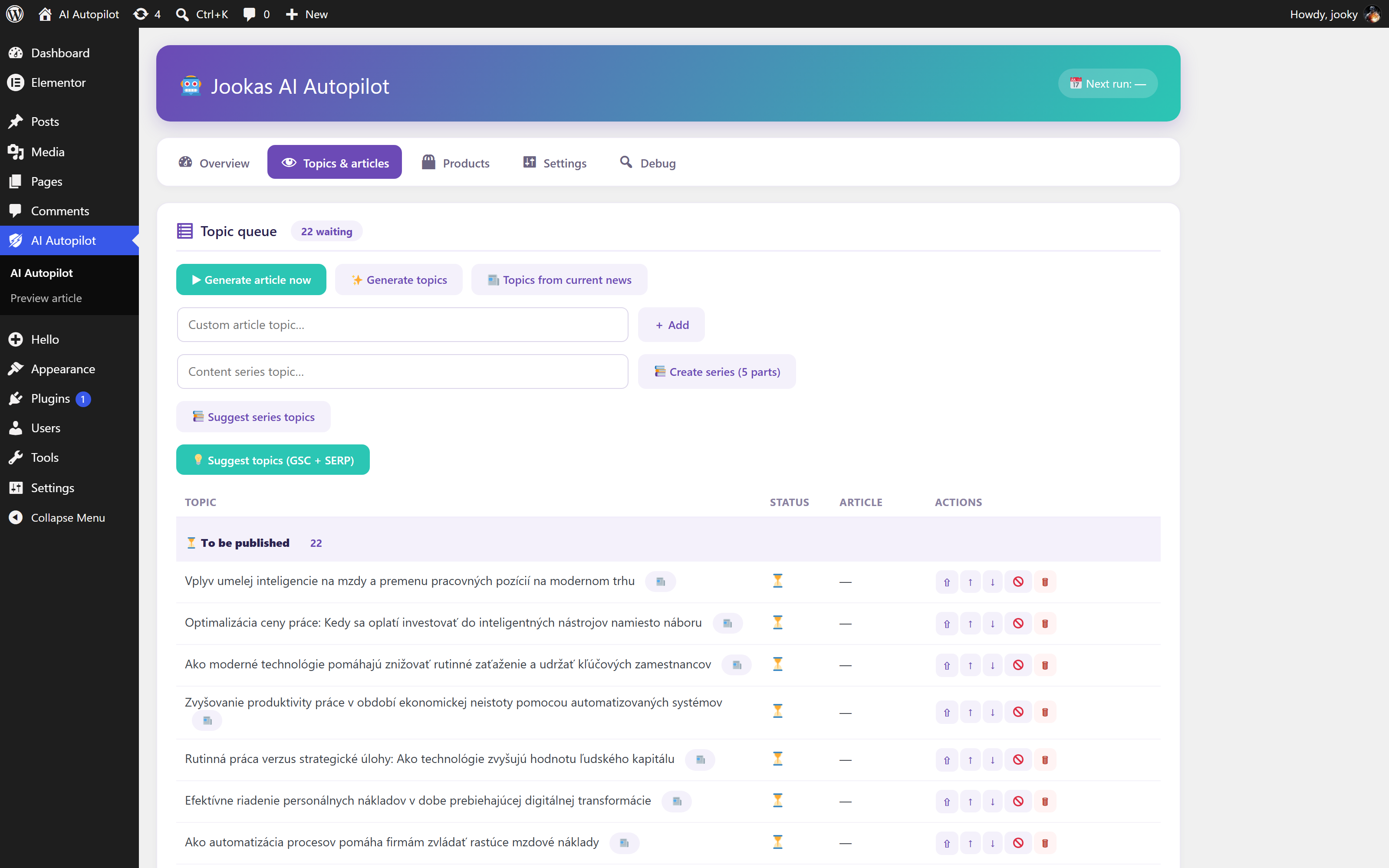Click Generate topics button
This screenshot has height=868, width=1389.
coord(399,279)
